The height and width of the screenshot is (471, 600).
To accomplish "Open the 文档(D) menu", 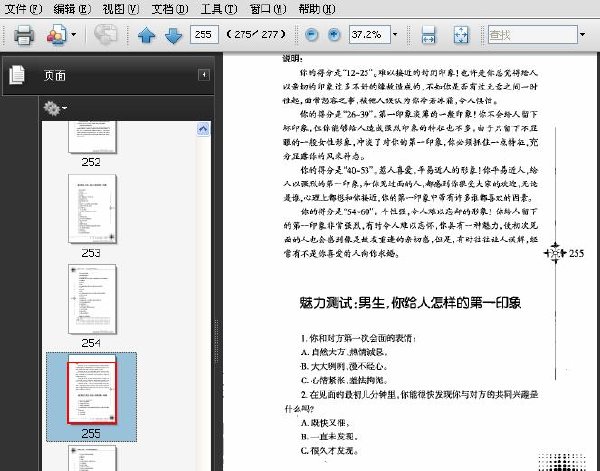I will [x=170, y=8].
